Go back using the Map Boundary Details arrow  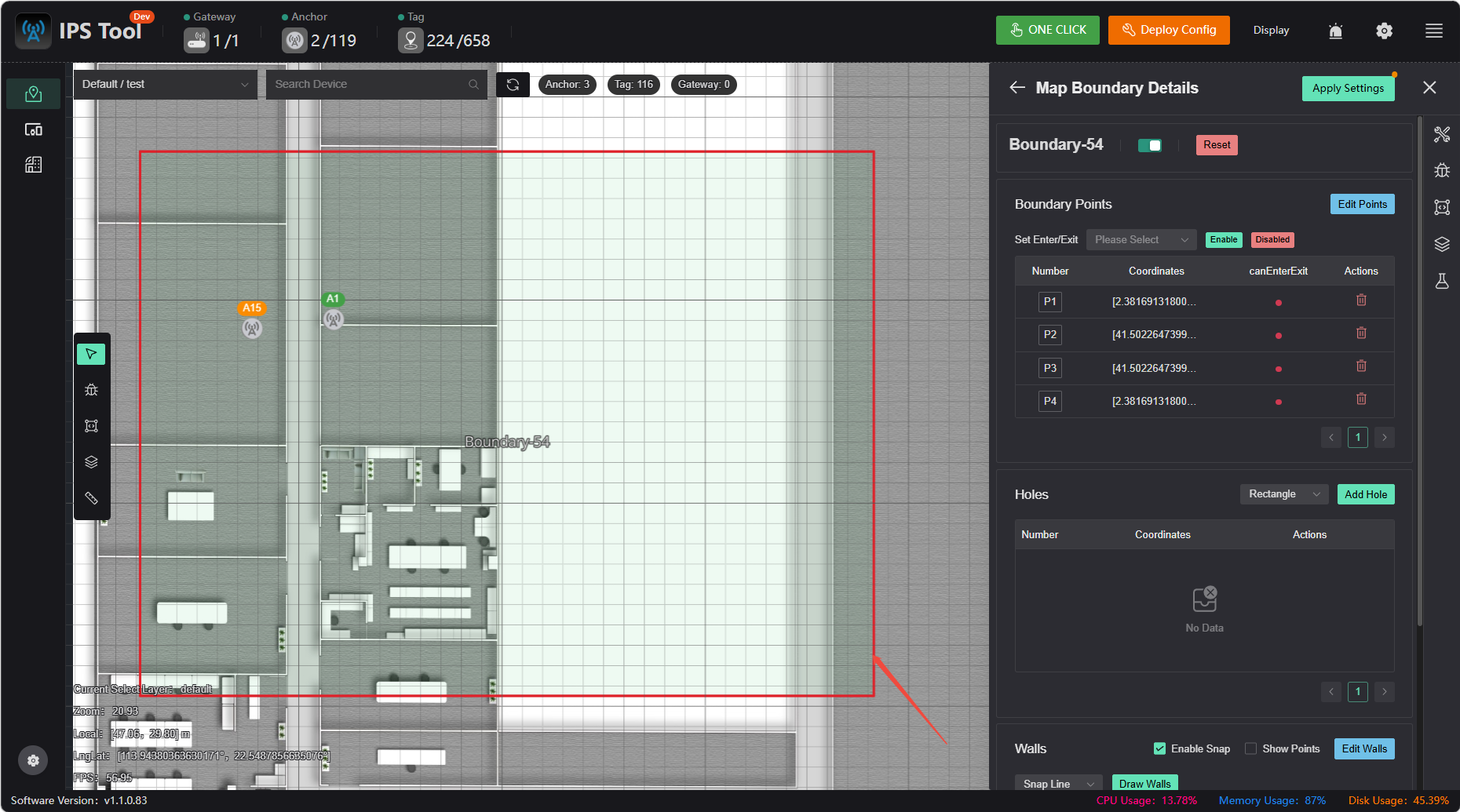pos(1017,87)
